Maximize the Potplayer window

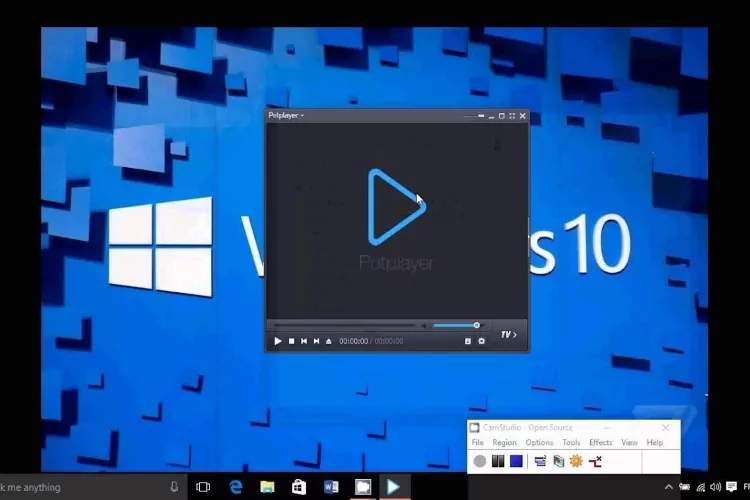tap(501, 116)
